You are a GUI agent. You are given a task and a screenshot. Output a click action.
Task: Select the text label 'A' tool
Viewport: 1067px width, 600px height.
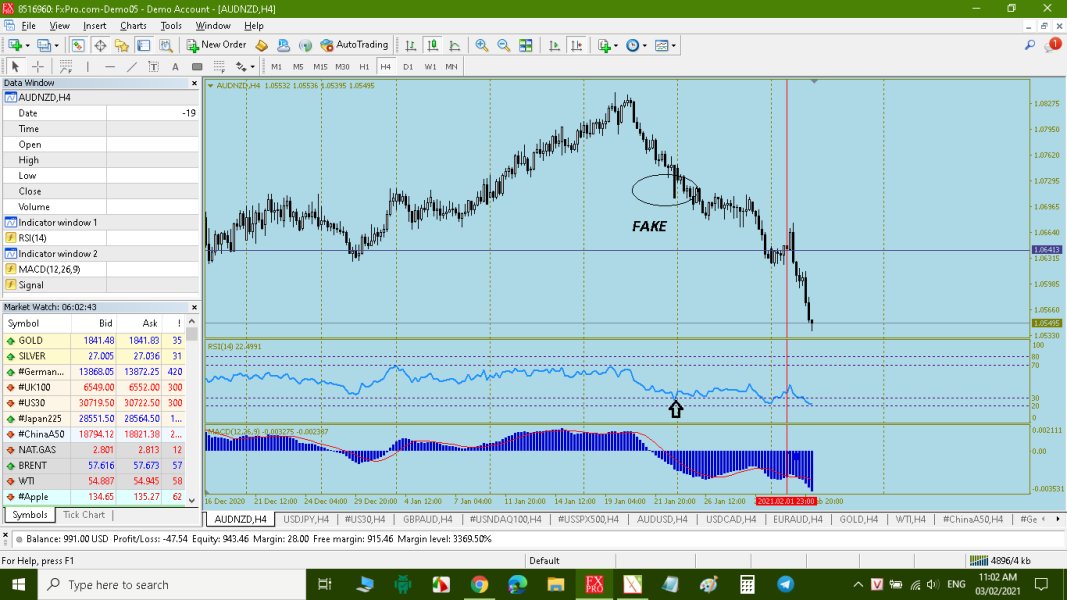175,67
